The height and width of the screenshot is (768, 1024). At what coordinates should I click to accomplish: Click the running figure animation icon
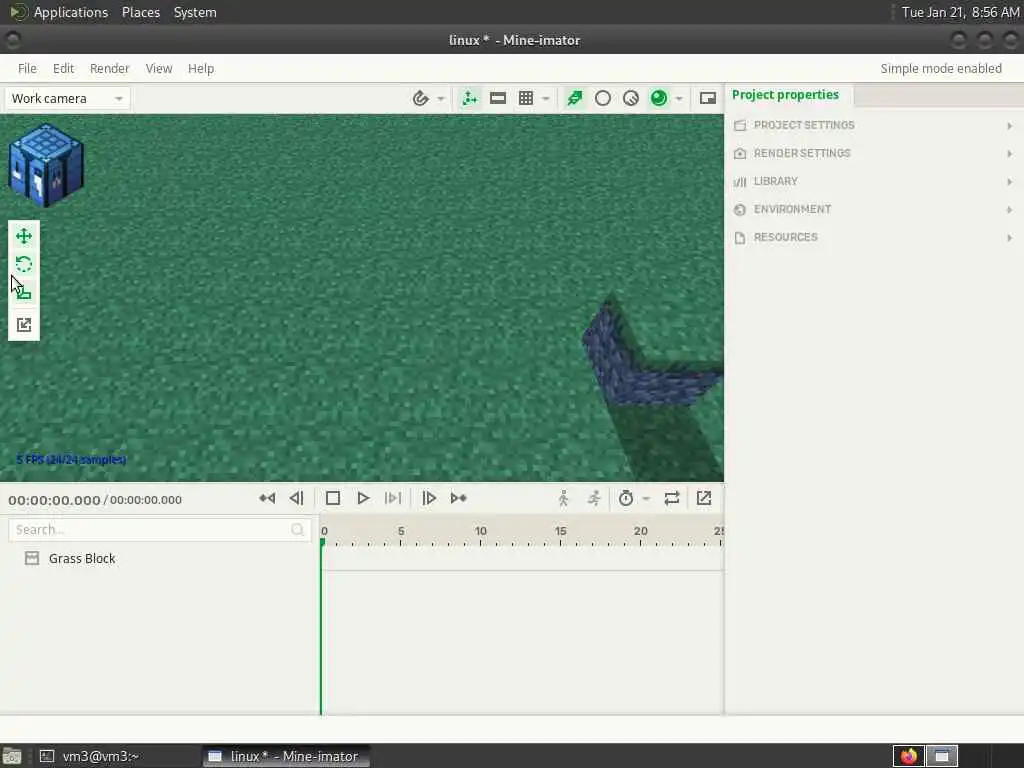coord(594,498)
